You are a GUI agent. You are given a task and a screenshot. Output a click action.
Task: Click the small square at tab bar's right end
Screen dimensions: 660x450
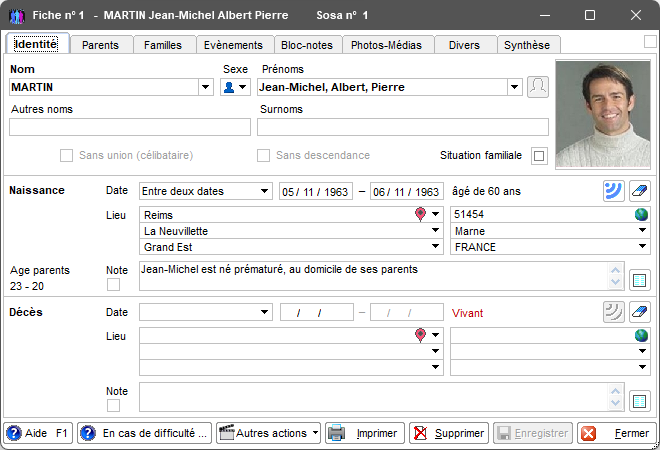(650, 42)
